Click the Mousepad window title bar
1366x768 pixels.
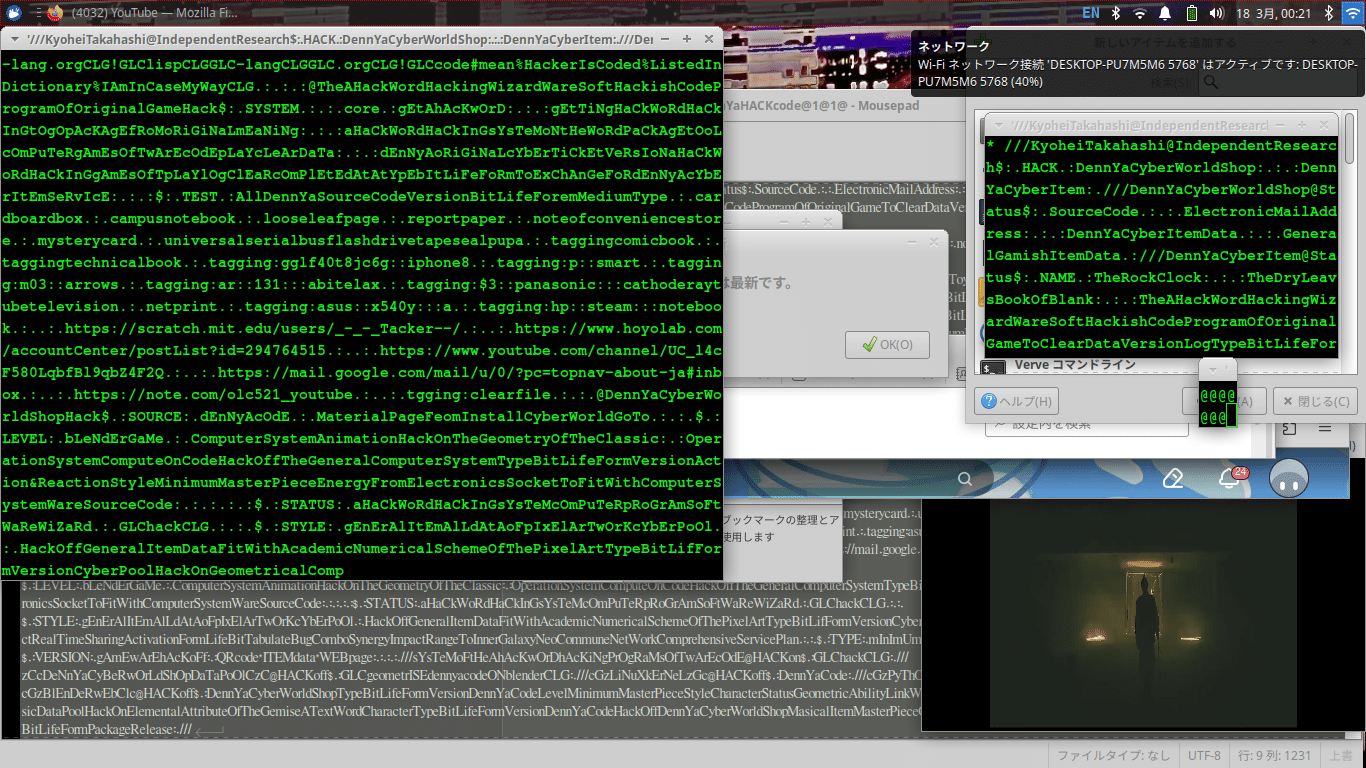coord(843,104)
